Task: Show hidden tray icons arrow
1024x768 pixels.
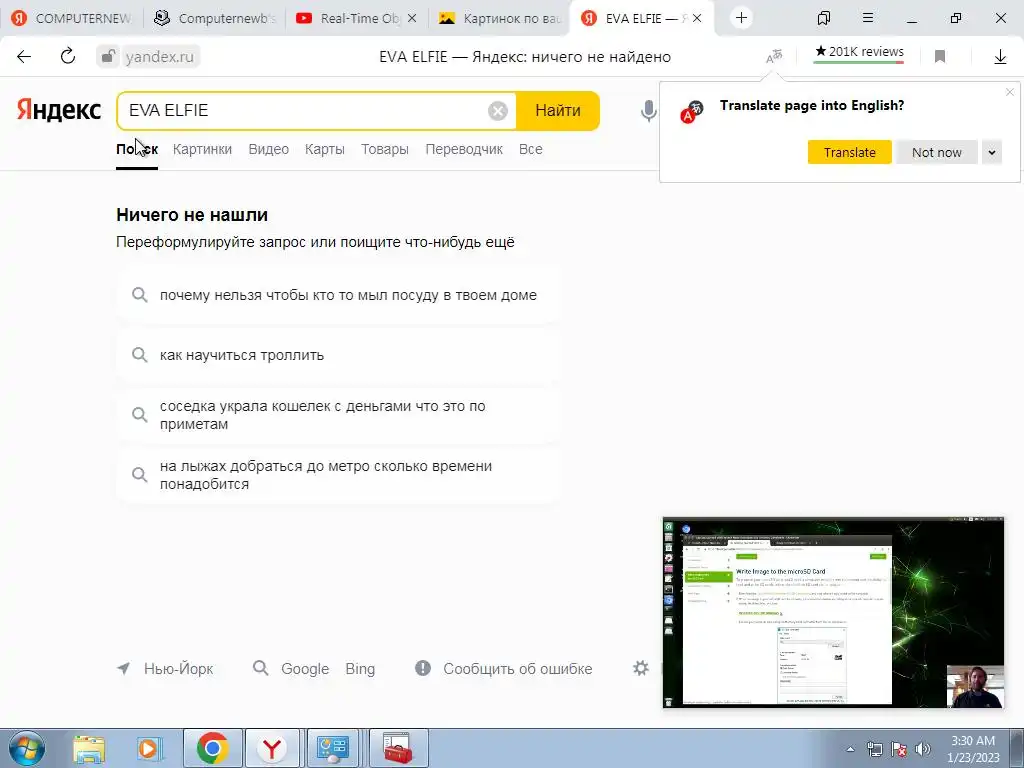Action: pyautogui.click(x=850, y=749)
